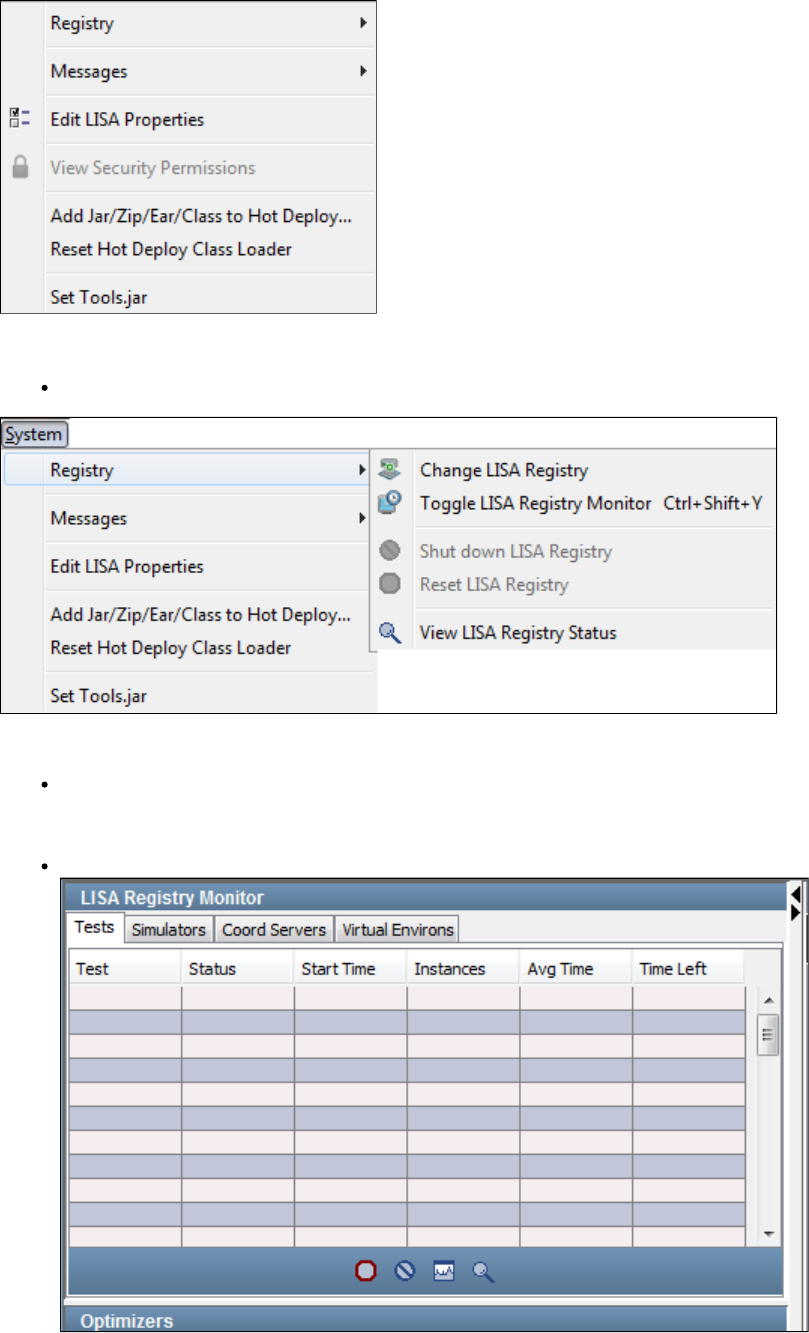Viewport: 809px width, 1333px height.
Task: Select Set Tools.jar in the System menu
Action: (x=100, y=695)
